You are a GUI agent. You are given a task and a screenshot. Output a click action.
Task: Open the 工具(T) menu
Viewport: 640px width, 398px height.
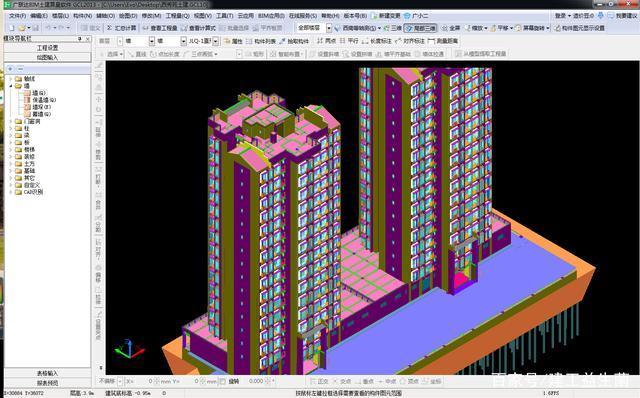[x=224, y=16]
